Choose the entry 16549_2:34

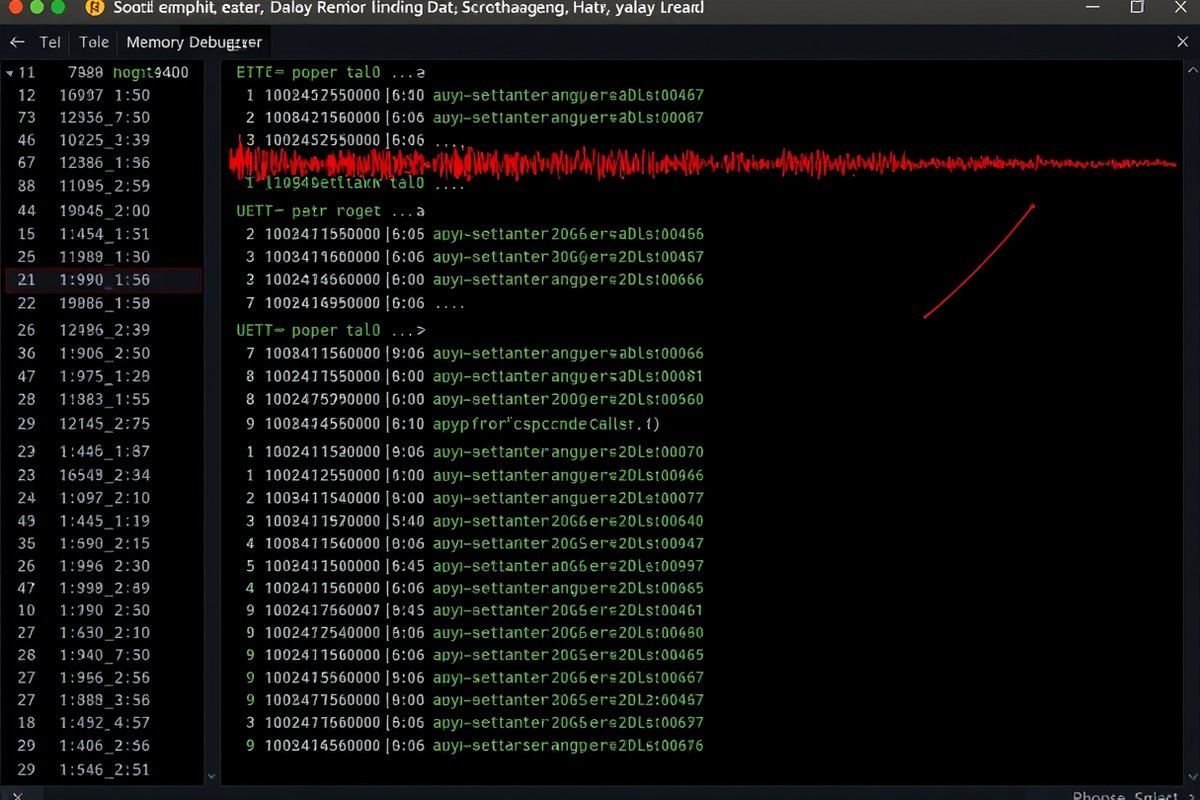point(104,475)
